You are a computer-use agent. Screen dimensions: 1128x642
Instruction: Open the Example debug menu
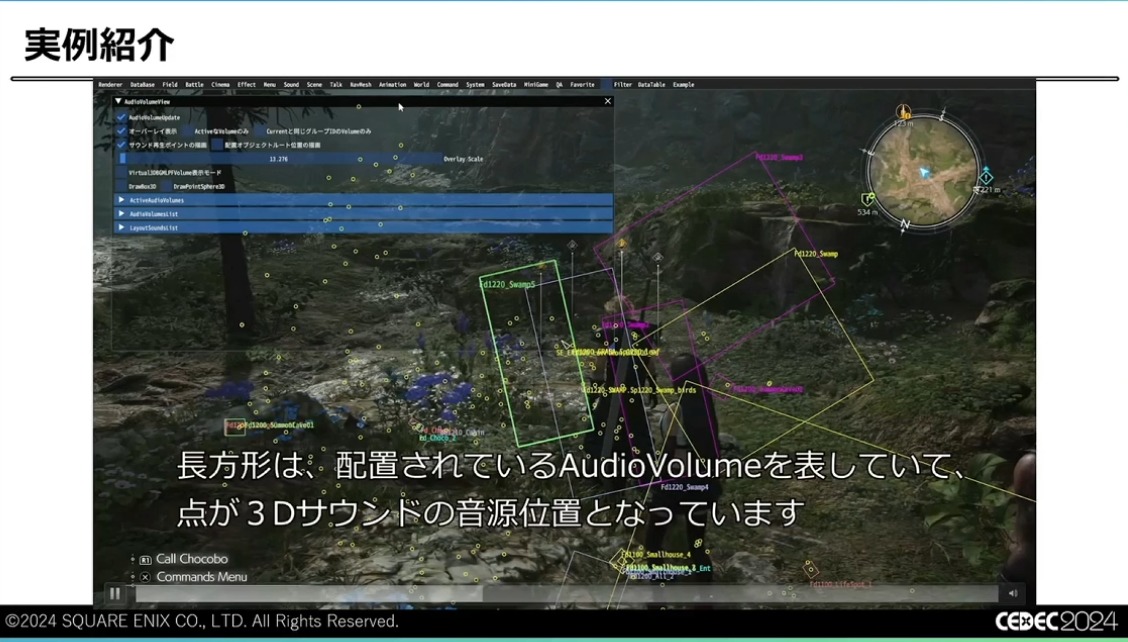point(683,85)
